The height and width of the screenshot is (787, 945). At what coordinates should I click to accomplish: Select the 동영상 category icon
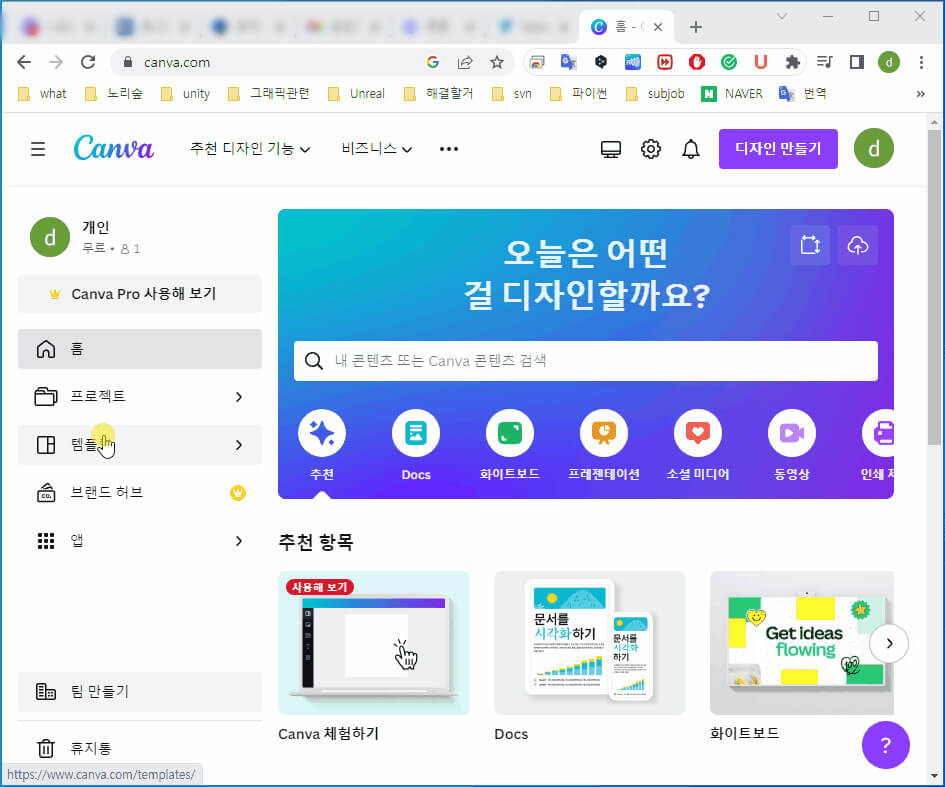click(x=792, y=433)
